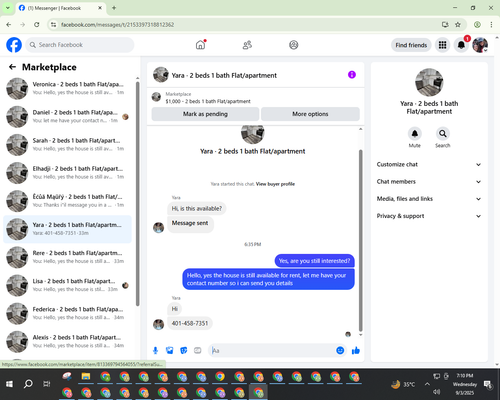Send a voice clip microphone icon
500x400 pixels.
(155, 350)
